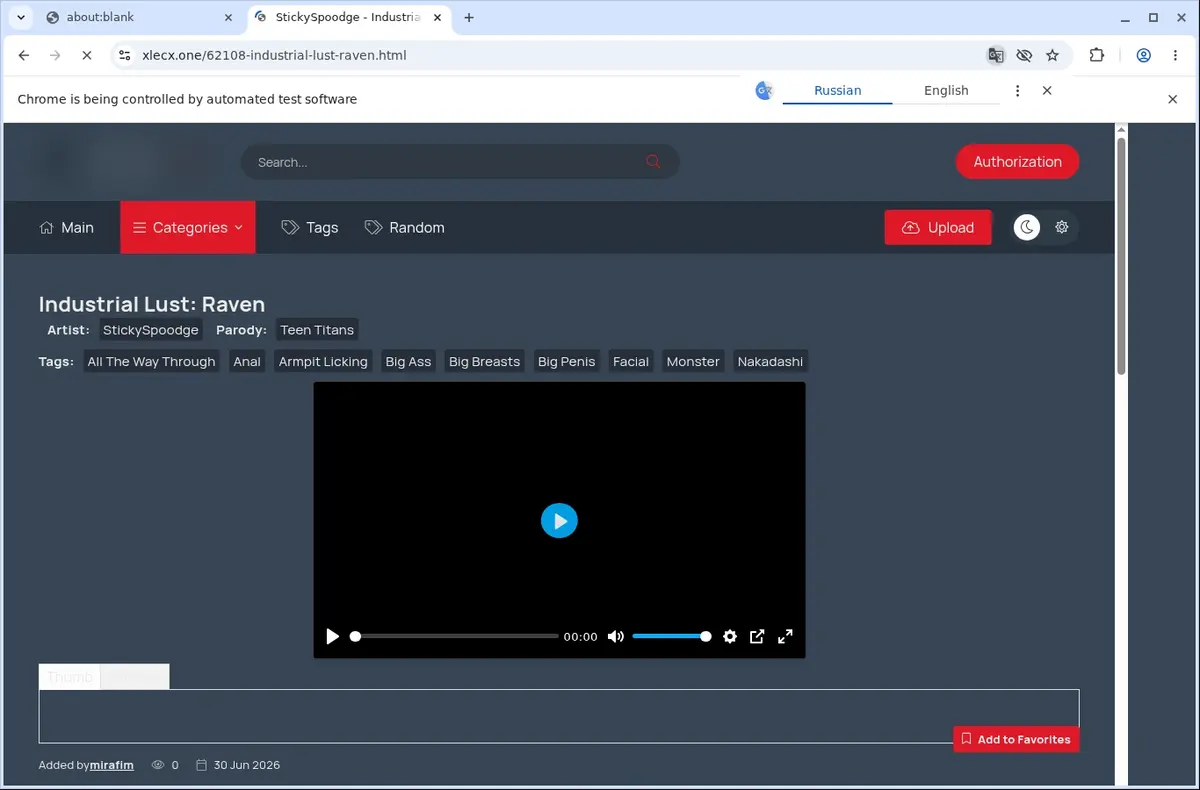1200x790 pixels.
Task: Close the about:blank tab
Action: point(227,17)
